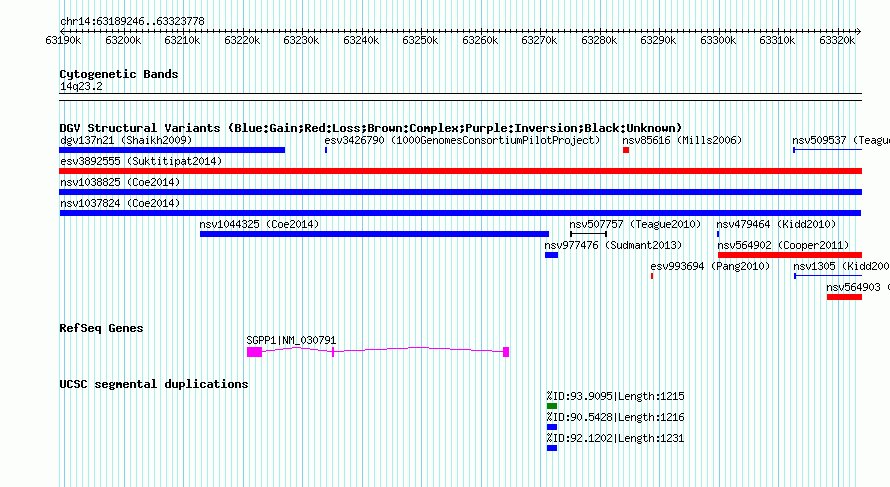
Task: Open the nsv1037824 (Coe2014) label
Action: 120,203
